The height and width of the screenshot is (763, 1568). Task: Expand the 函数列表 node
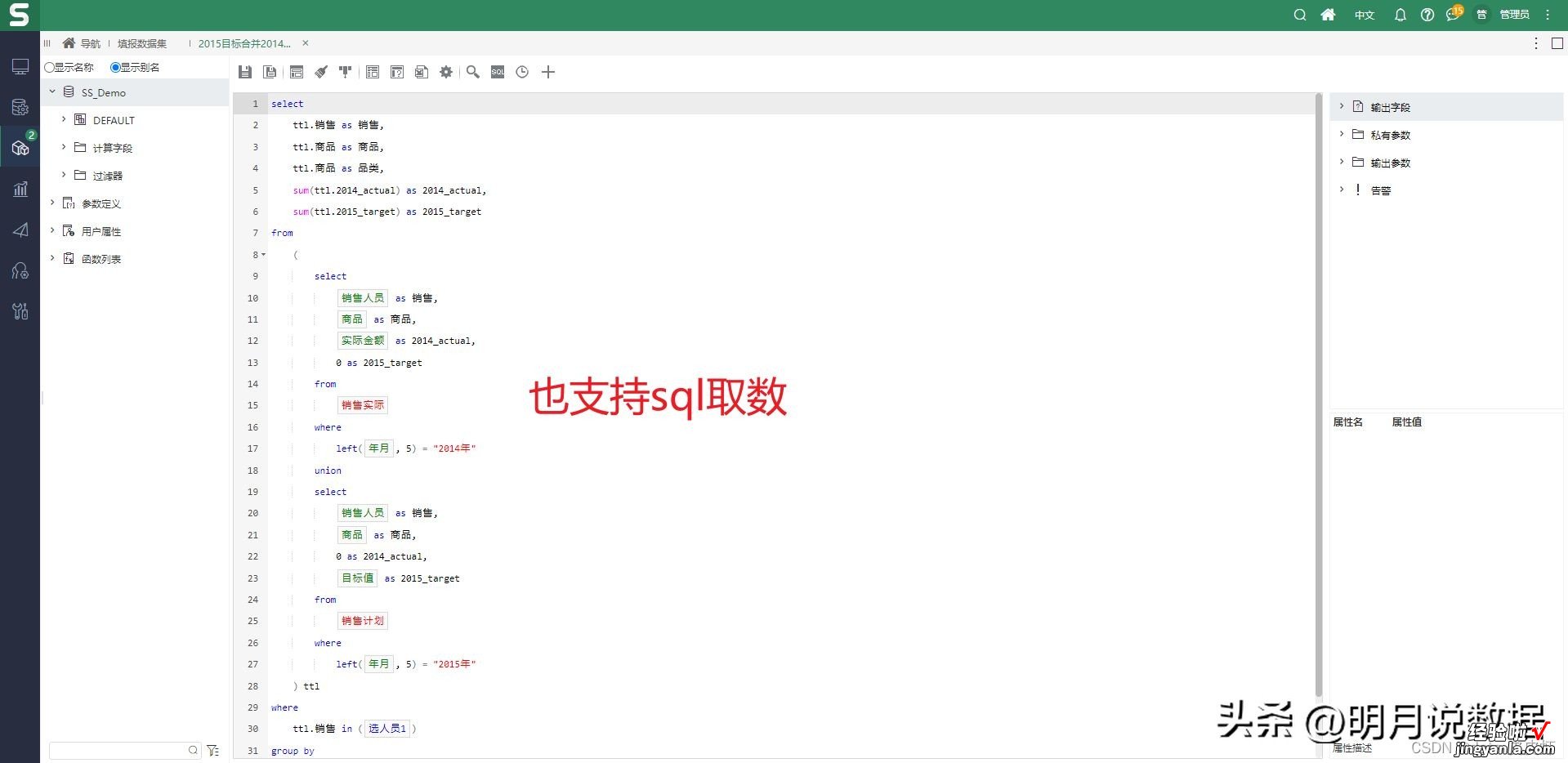click(x=52, y=258)
